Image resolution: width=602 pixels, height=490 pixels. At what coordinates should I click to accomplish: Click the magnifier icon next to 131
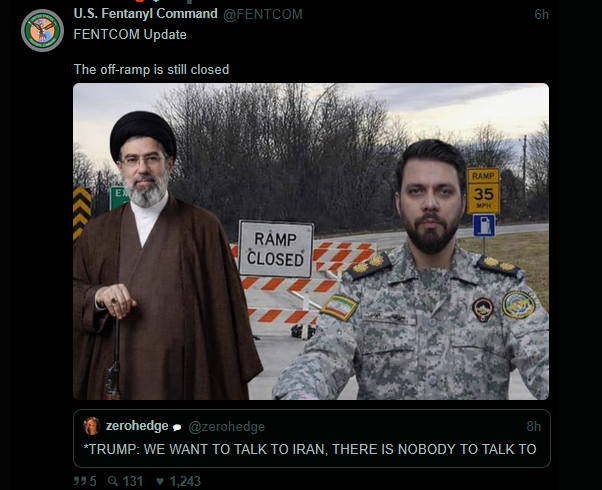coord(113,481)
